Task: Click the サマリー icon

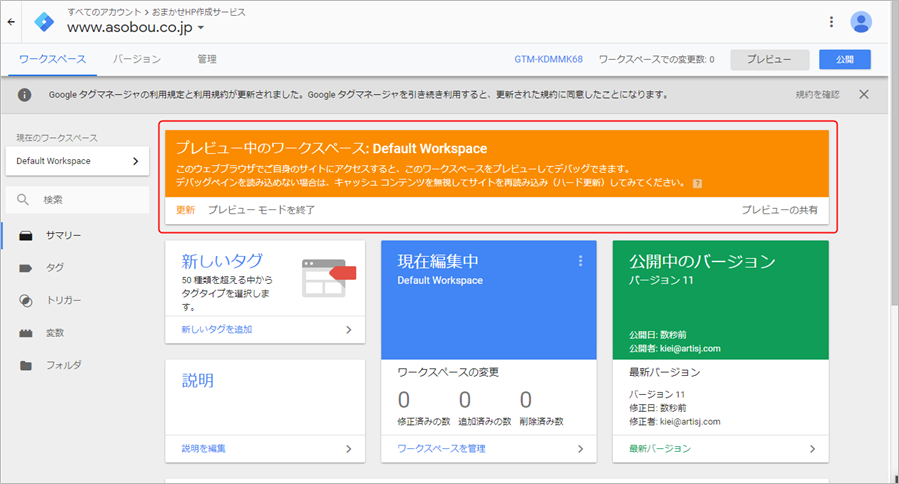Action: (26, 236)
